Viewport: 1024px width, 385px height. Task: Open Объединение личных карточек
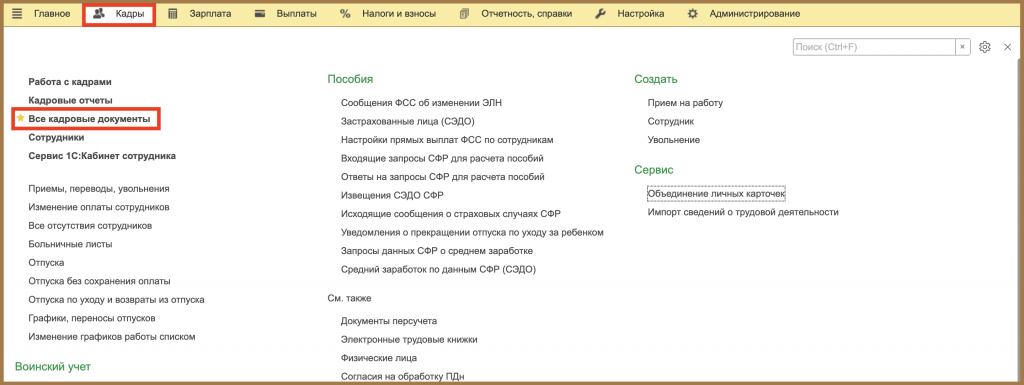(x=716, y=194)
